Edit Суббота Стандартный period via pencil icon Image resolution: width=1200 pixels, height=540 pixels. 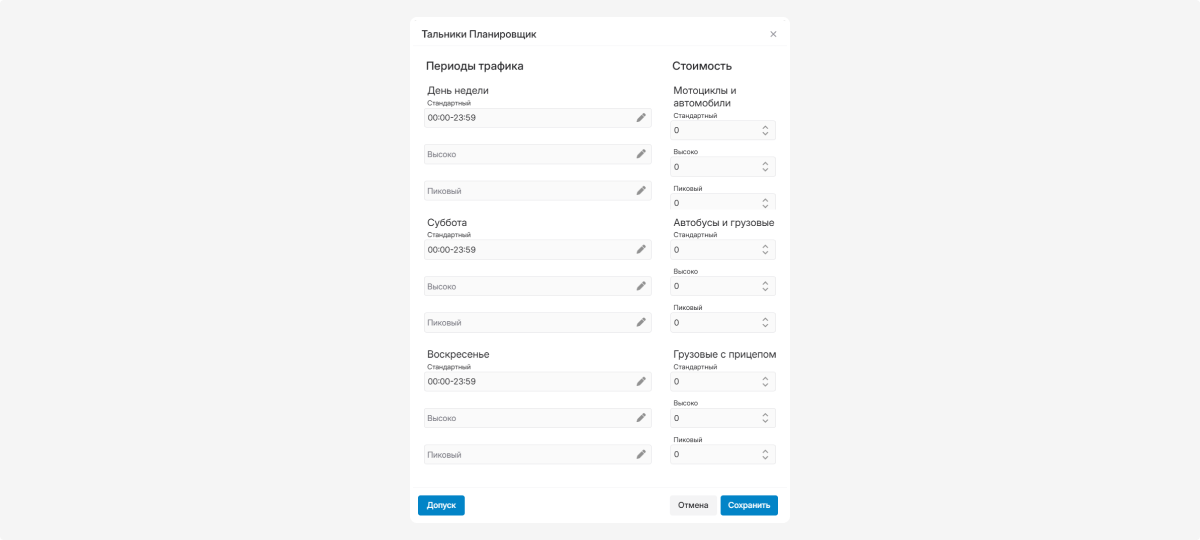641,250
